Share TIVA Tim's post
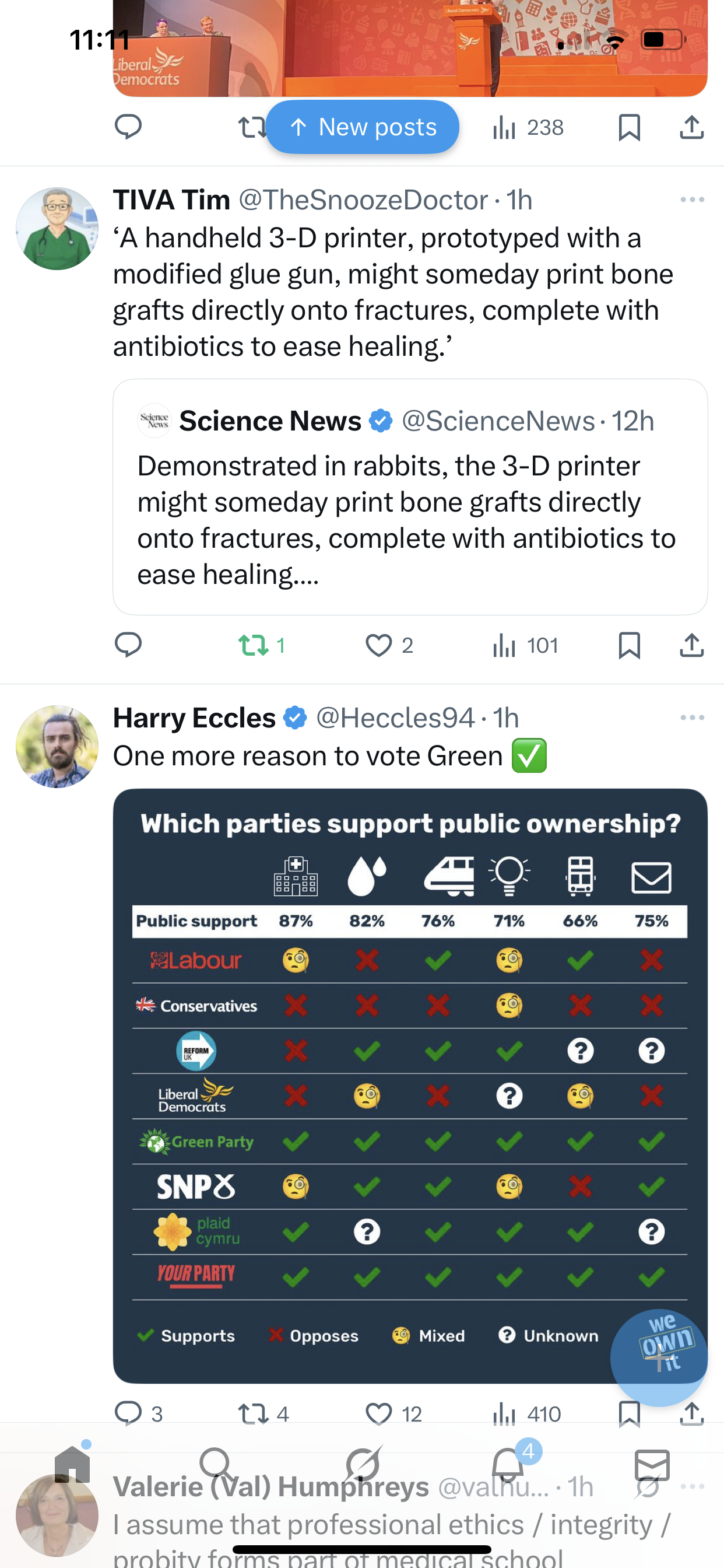Viewport: 724px width, 1568px height. pos(691,645)
